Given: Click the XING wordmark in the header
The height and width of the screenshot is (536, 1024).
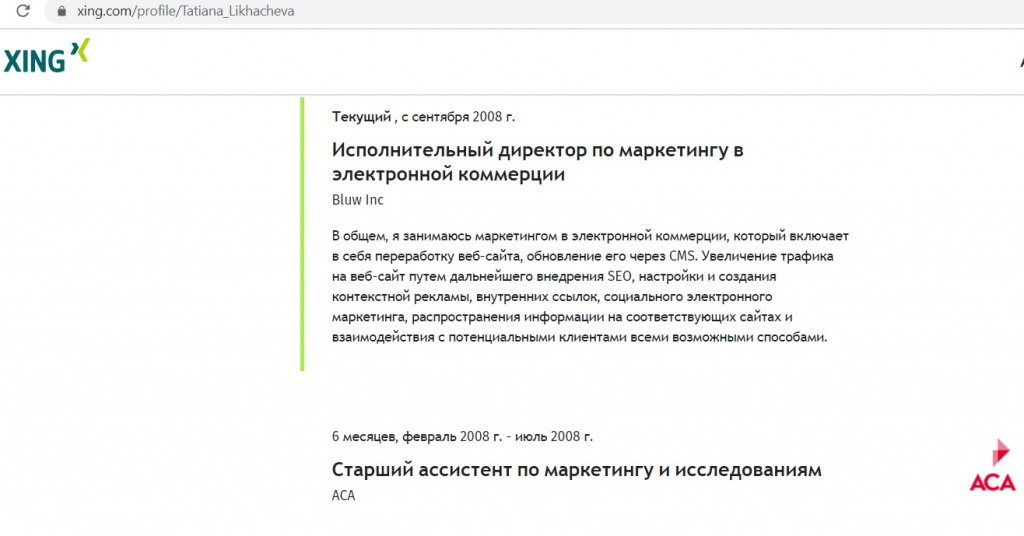Looking at the screenshot, I should pyautogui.click(x=34, y=60).
